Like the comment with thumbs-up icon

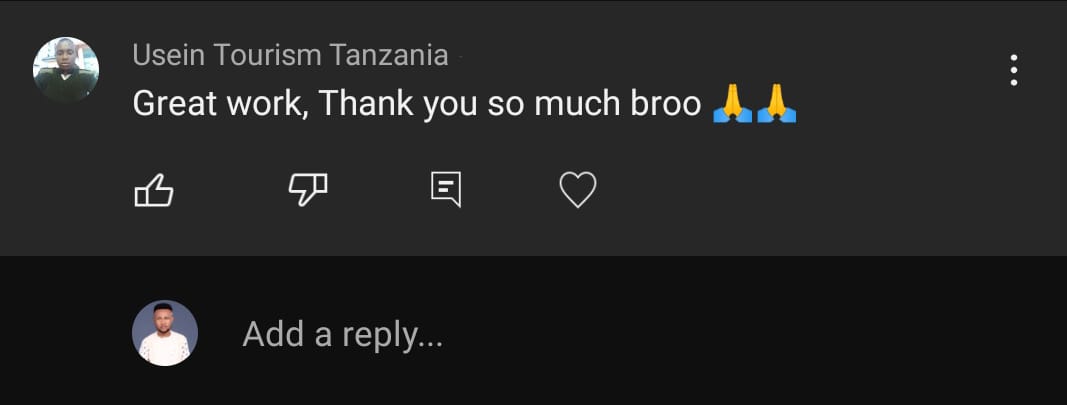tap(154, 190)
